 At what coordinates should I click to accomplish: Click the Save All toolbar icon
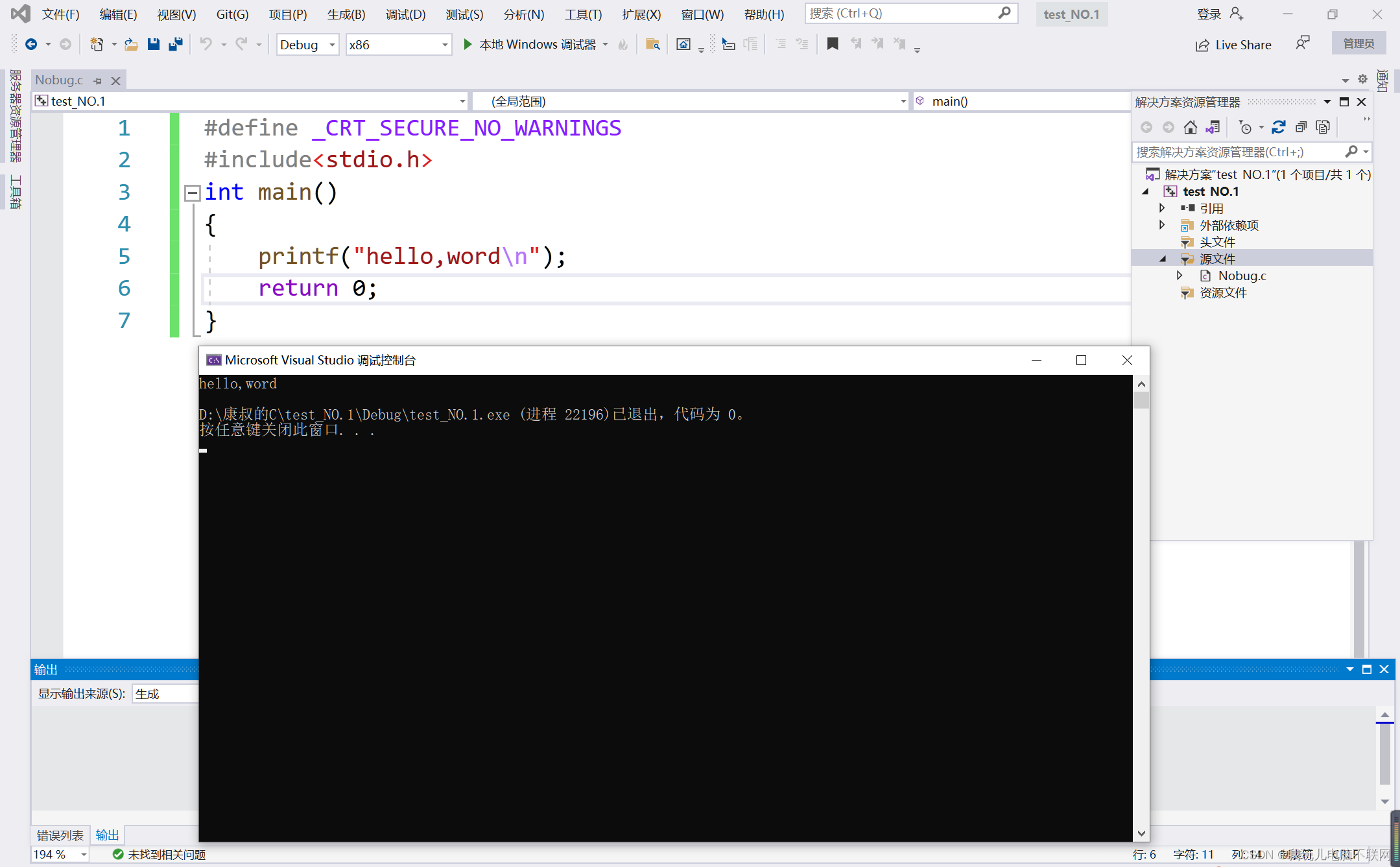(x=176, y=44)
